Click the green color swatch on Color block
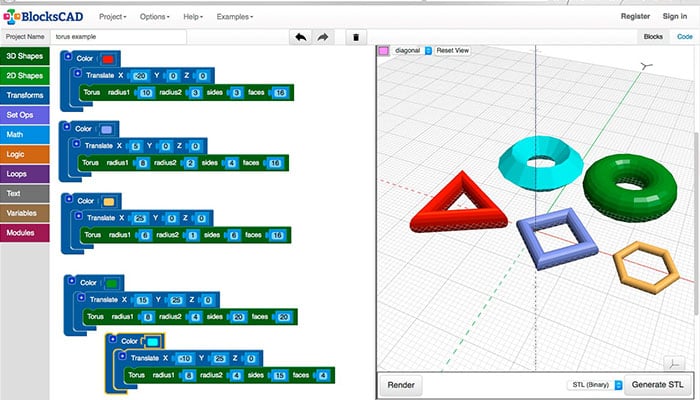The width and height of the screenshot is (700, 400). click(111, 283)
